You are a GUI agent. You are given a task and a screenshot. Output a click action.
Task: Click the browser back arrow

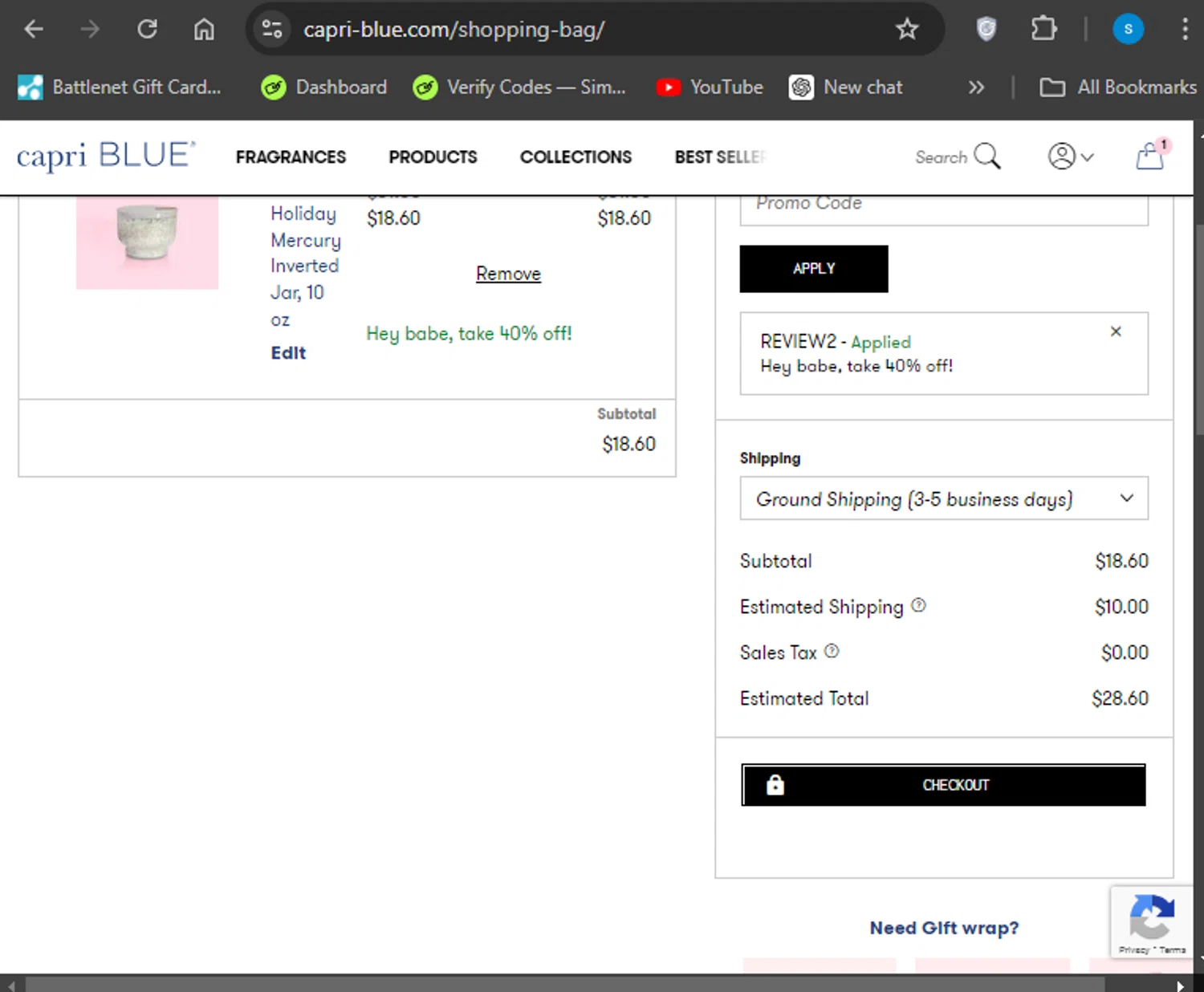pyautogui.click(x=34, y=30)
